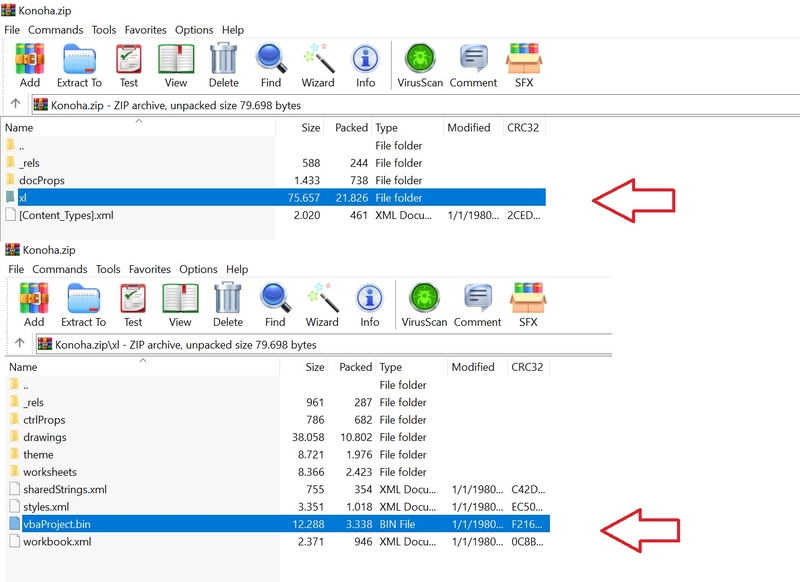Open View tool in upper window toolbar

pyautogui.click(x=176, y=66)
